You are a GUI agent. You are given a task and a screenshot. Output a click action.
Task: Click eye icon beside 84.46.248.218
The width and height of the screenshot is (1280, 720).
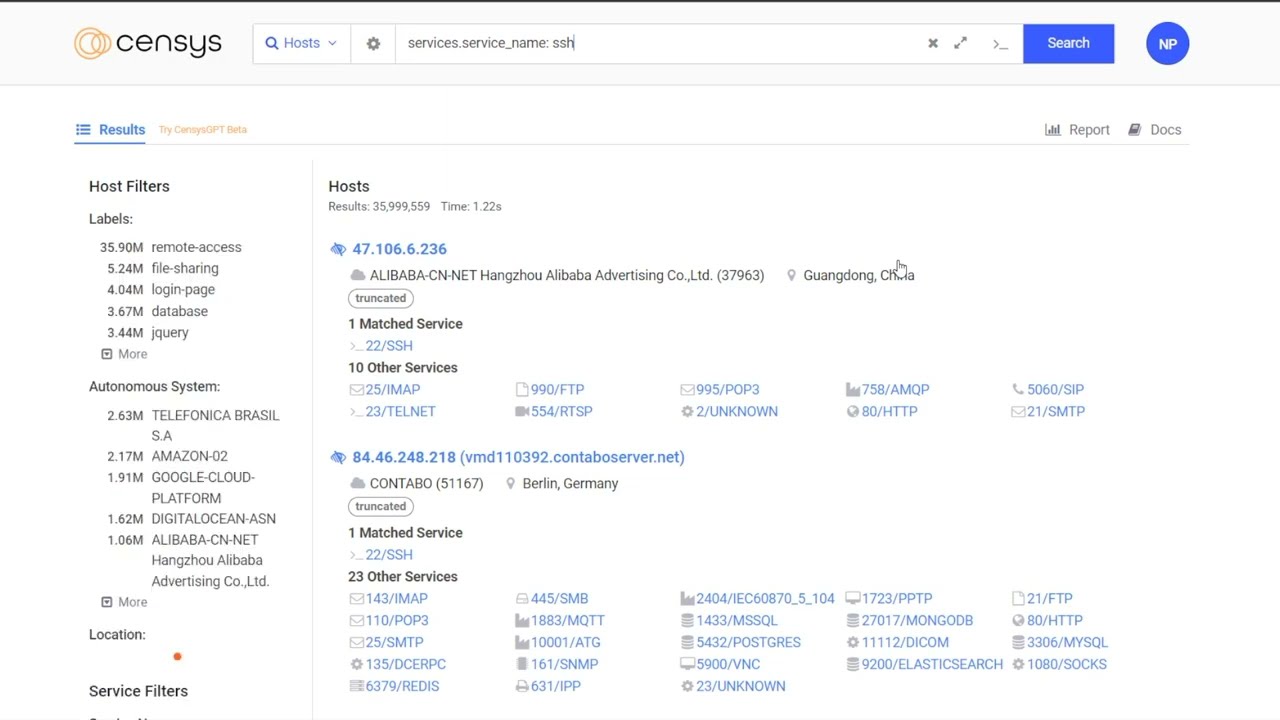[338, 457]
